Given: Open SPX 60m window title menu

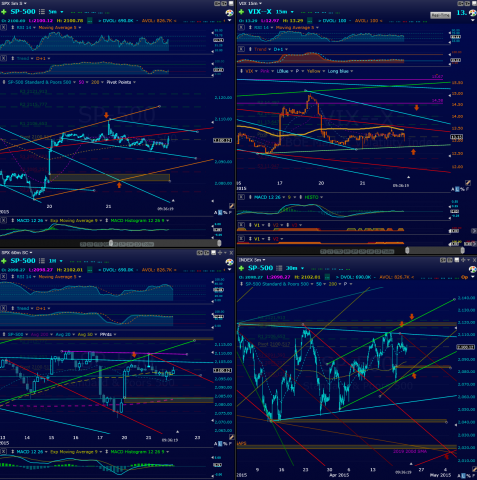Looking at the screenshot, I should coord(16,253).
